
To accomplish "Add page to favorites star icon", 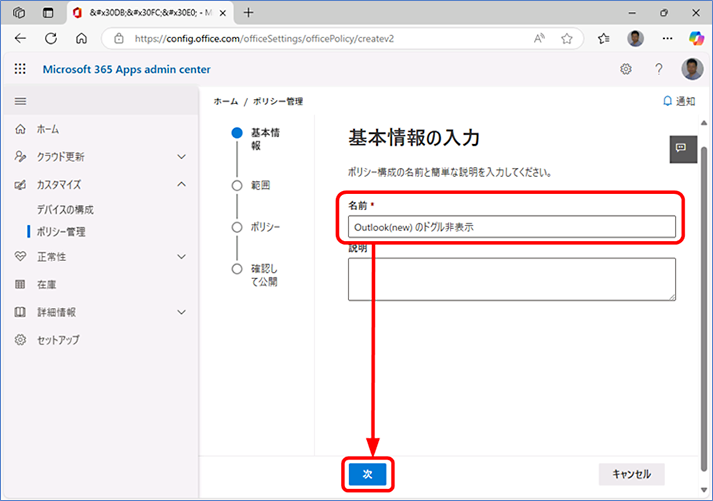I will point(567,39).
